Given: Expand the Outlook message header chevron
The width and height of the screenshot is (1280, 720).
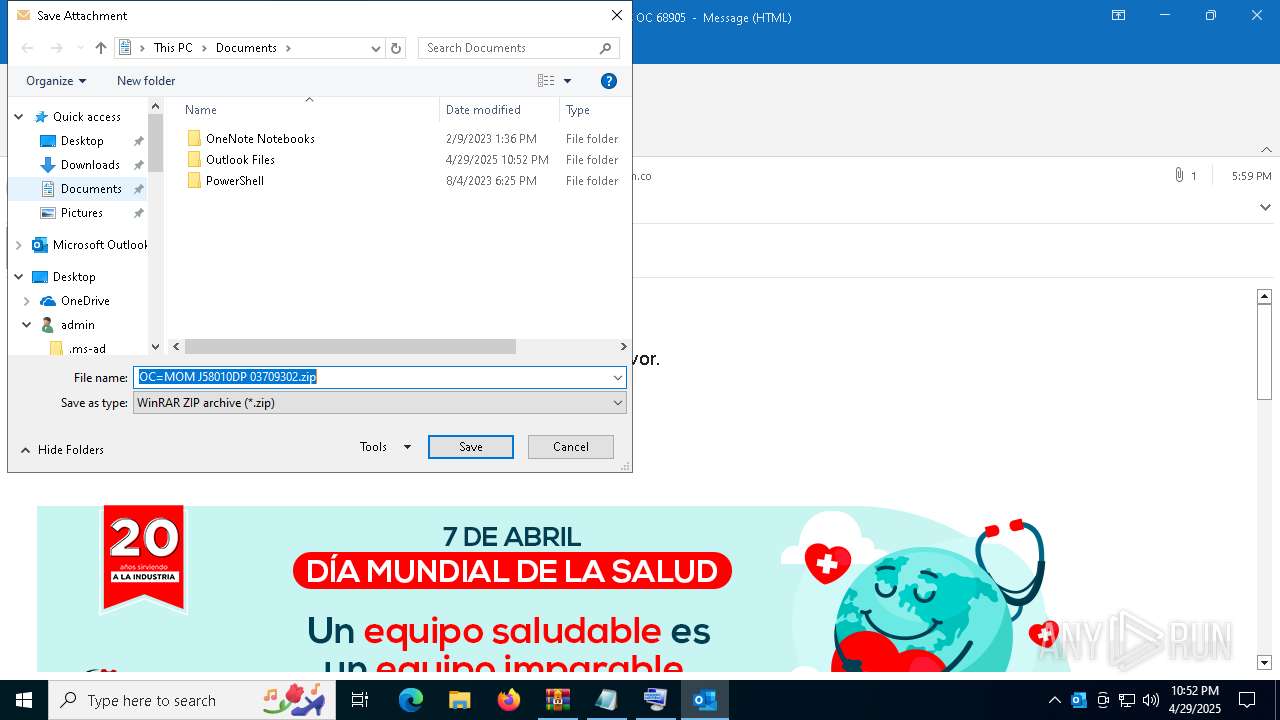Looking at the screenshot, I should pos(1265,208).
